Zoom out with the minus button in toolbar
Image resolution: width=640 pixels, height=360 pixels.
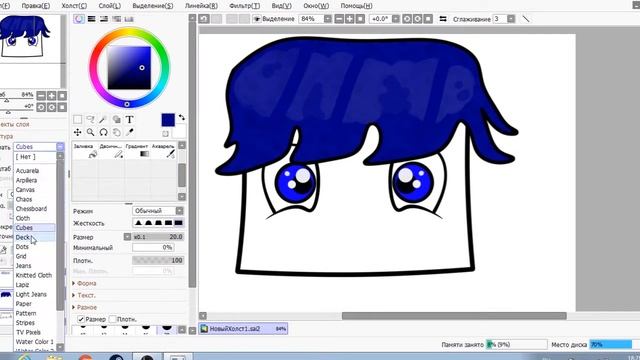(339, 19)
